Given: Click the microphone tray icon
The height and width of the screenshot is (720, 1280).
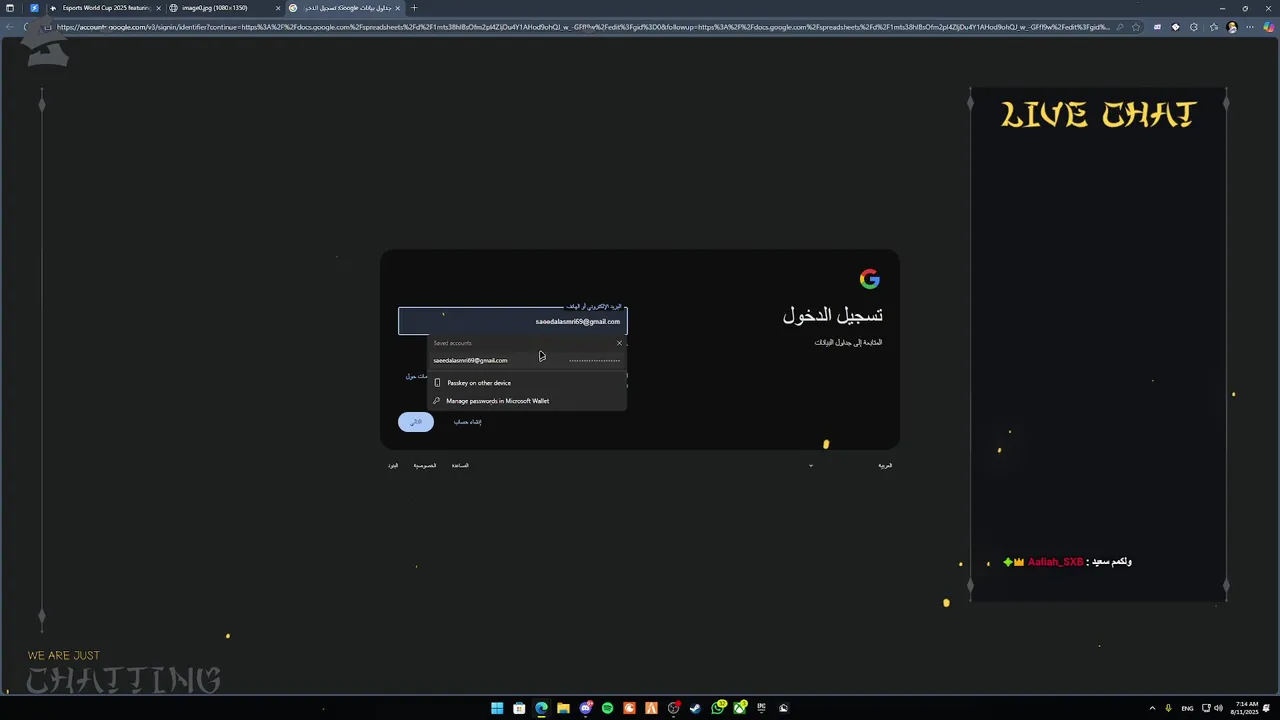Looking at the screenshot, I should pos(1168,708).
